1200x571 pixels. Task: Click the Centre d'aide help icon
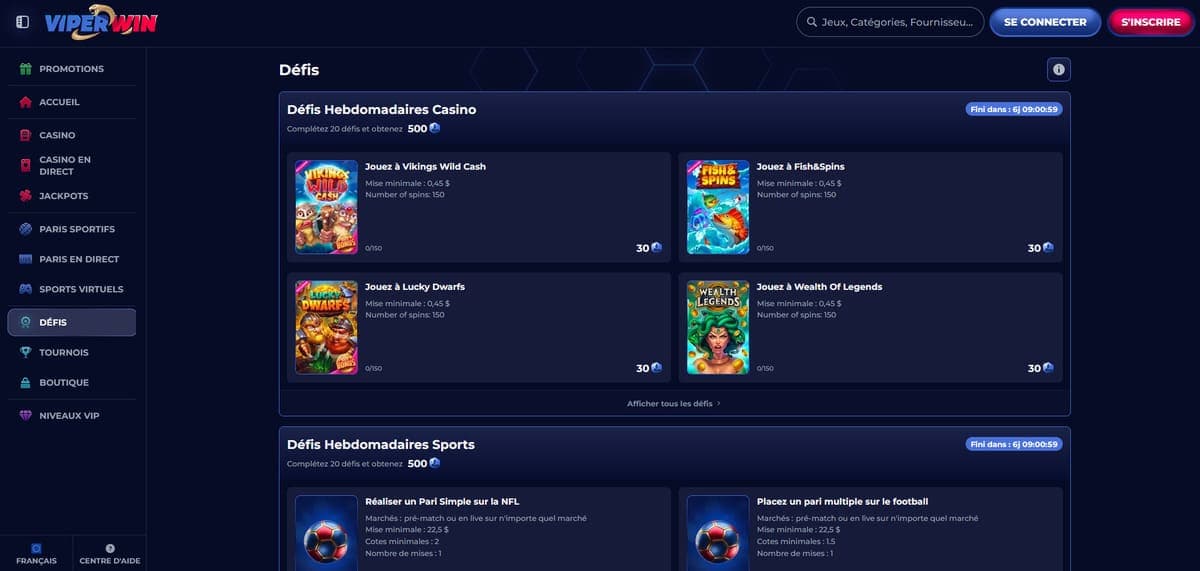110,548
